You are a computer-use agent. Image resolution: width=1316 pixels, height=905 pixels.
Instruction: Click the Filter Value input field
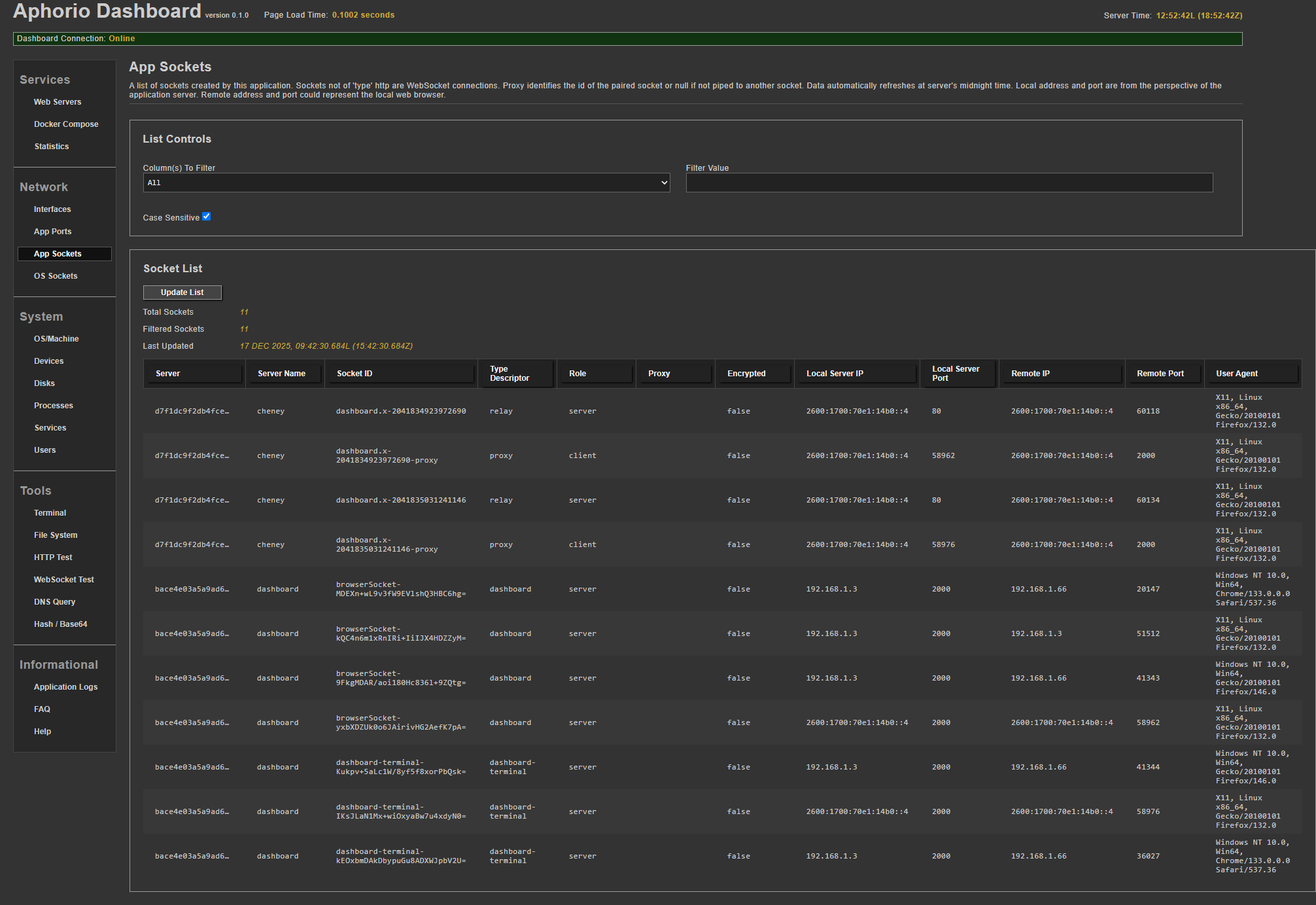point(948,183)
